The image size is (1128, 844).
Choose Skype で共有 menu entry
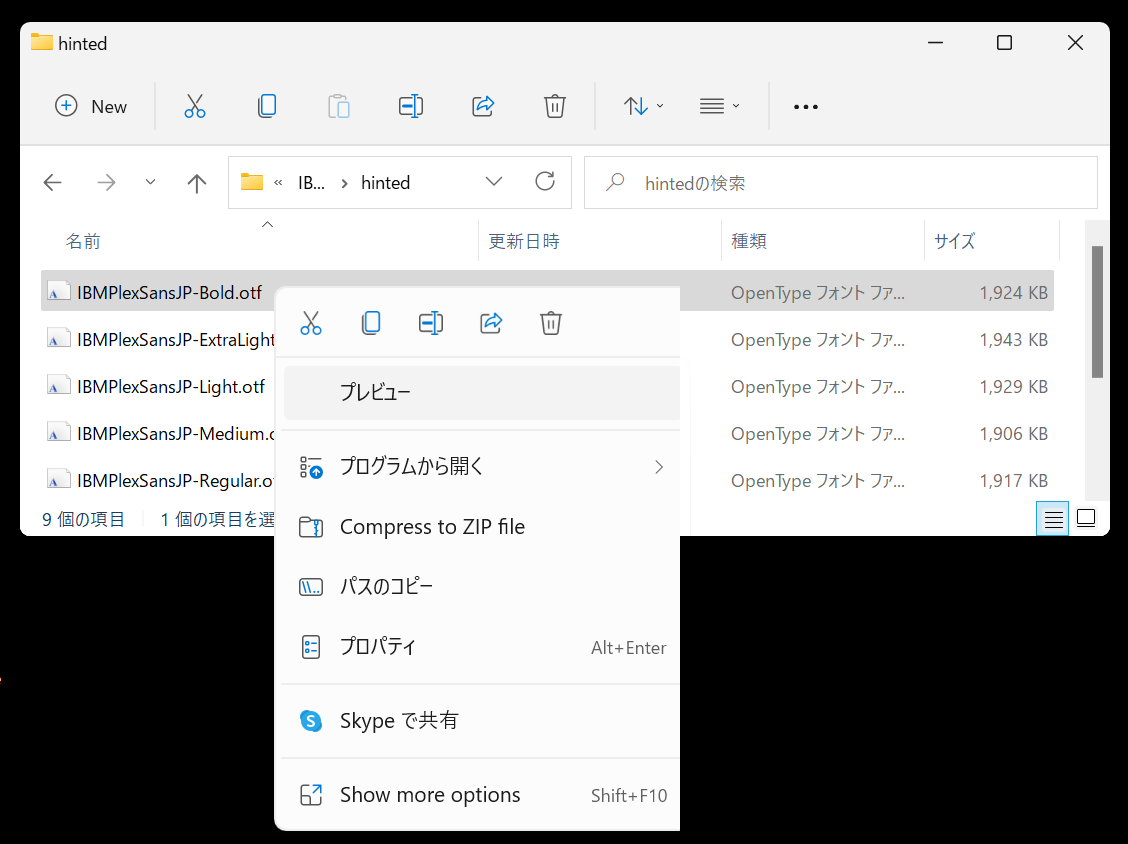pos(482,720)
